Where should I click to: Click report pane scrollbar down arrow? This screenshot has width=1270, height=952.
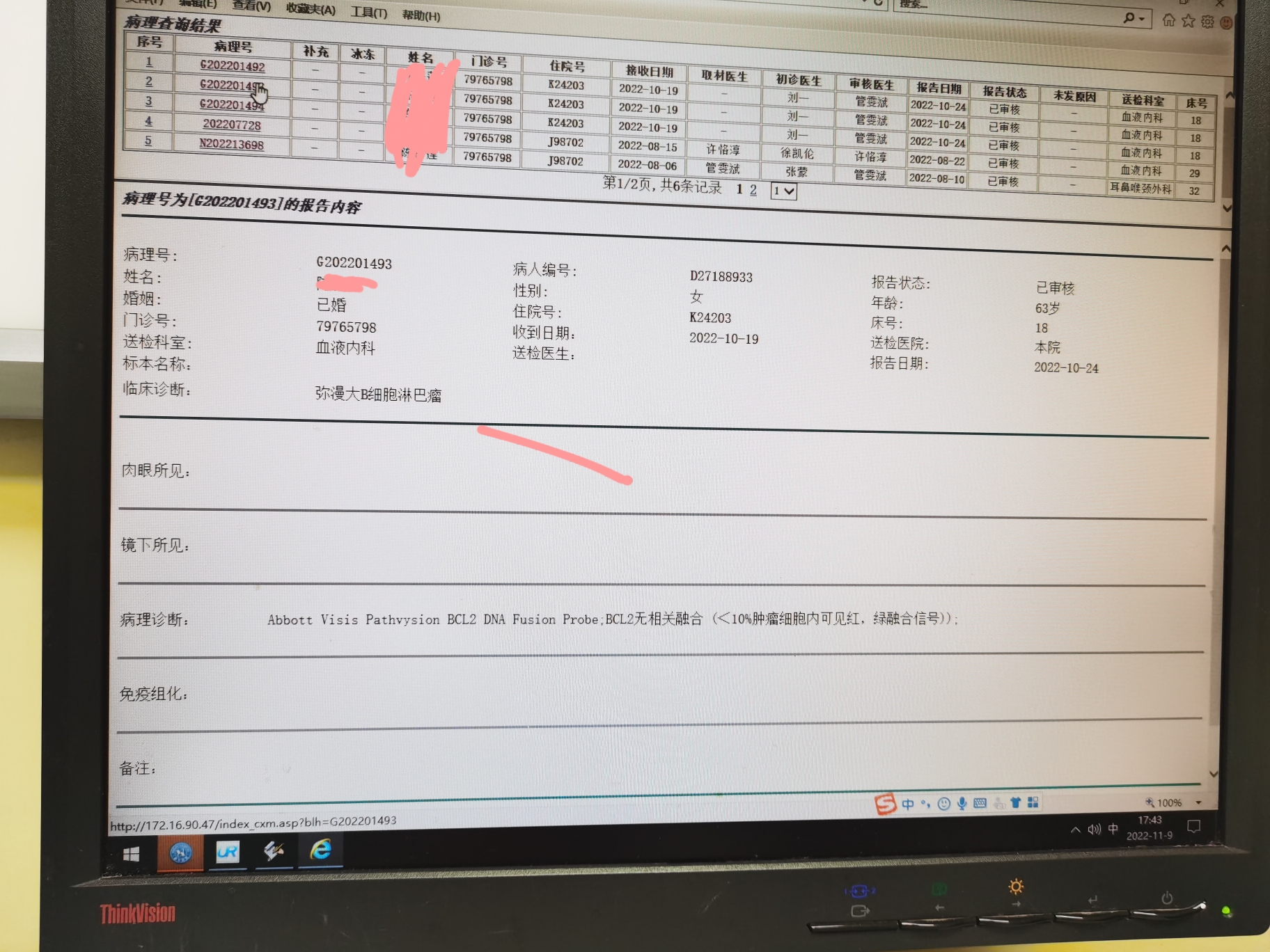[1214, 774]
